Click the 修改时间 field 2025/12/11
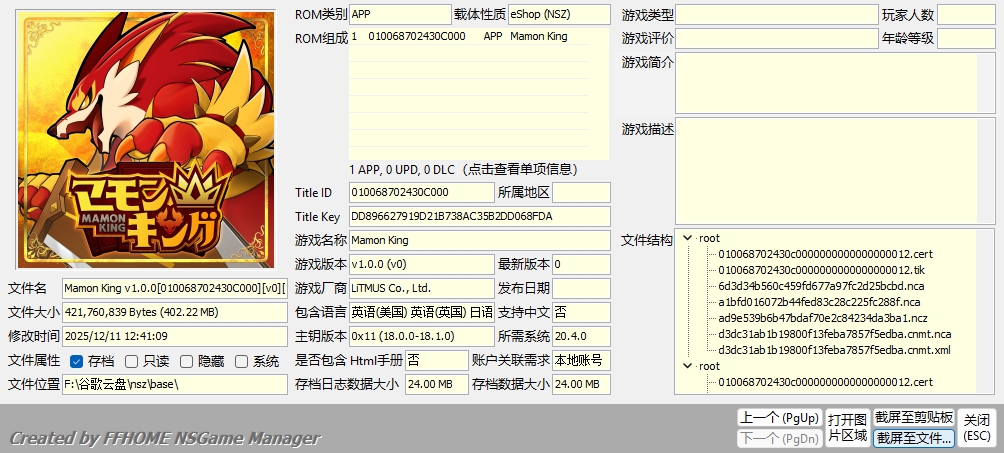 coord(175,336)
